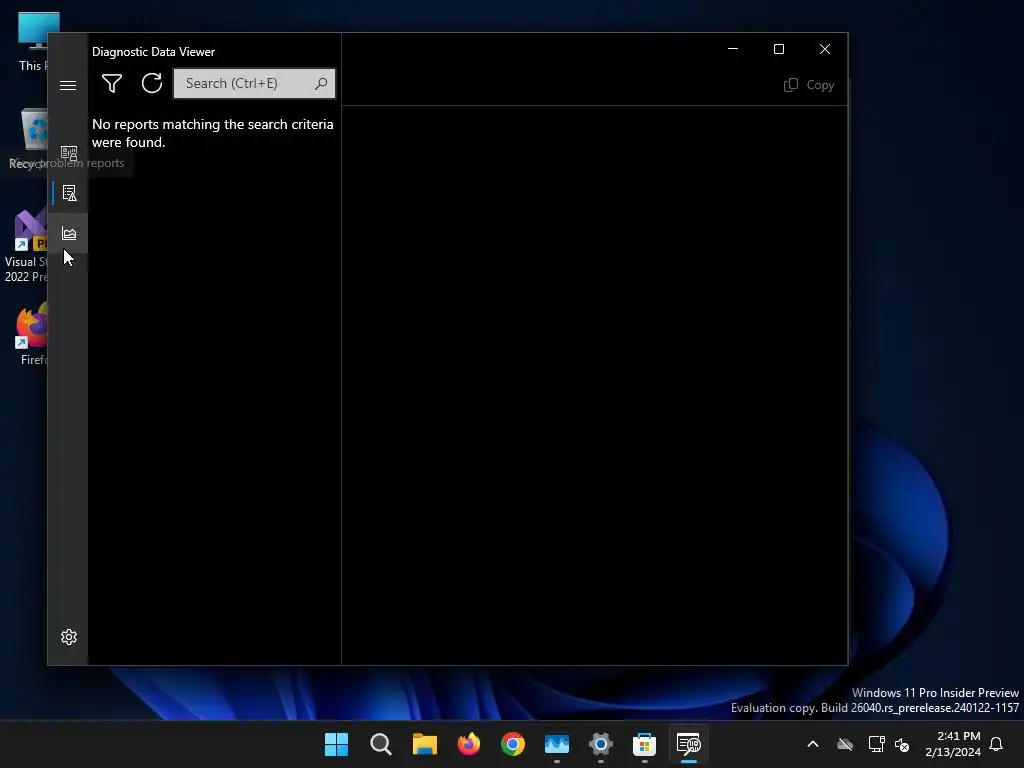1024x768 pixels.
Task: Select the problem reports sidebar icon
Action: [x=69, y=193]
